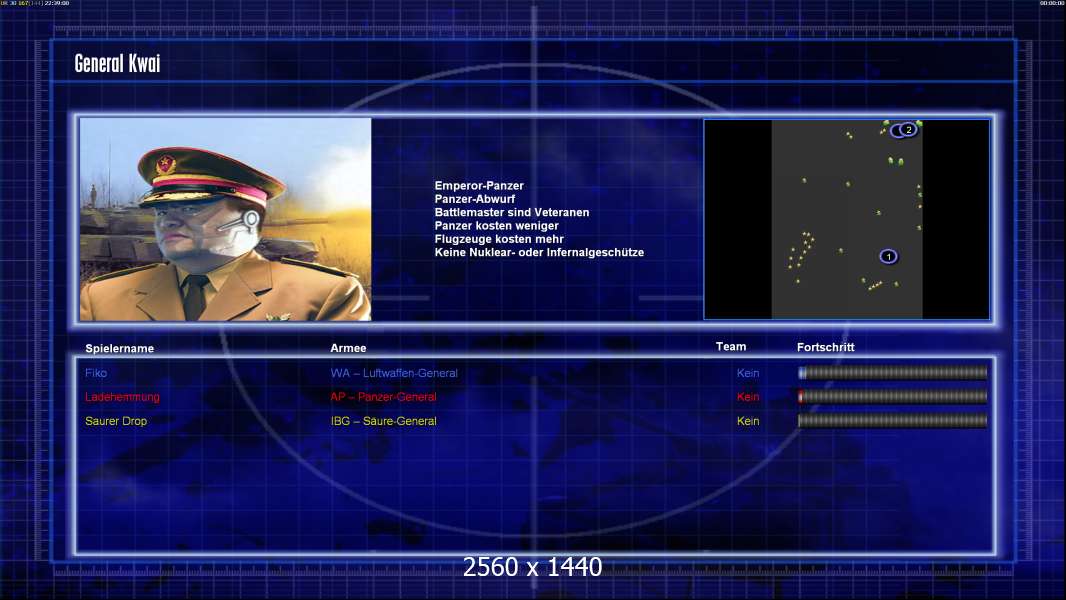Select player name Ladehemmung
The image size is (1066, 600).
122,397
